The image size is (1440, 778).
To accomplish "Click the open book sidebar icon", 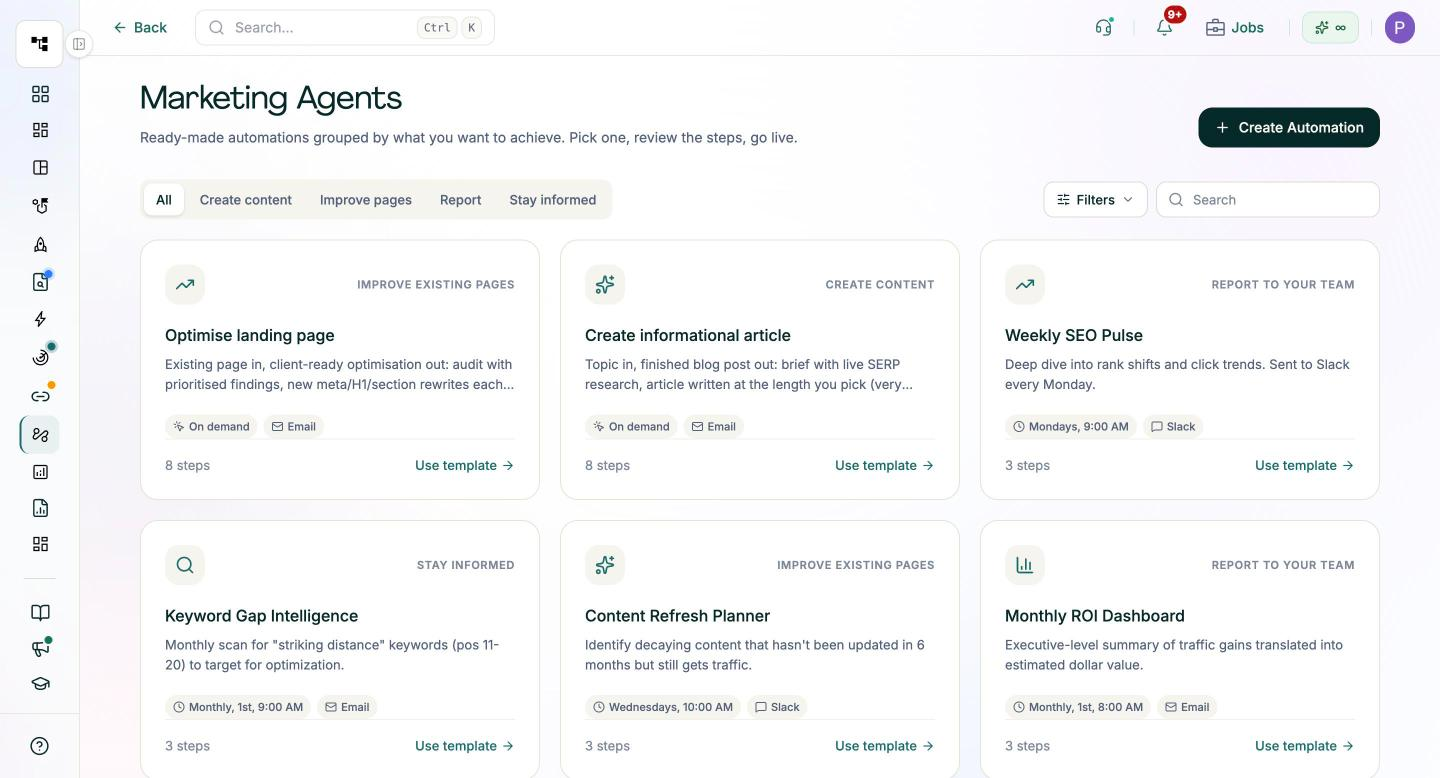I will (40, 612).
